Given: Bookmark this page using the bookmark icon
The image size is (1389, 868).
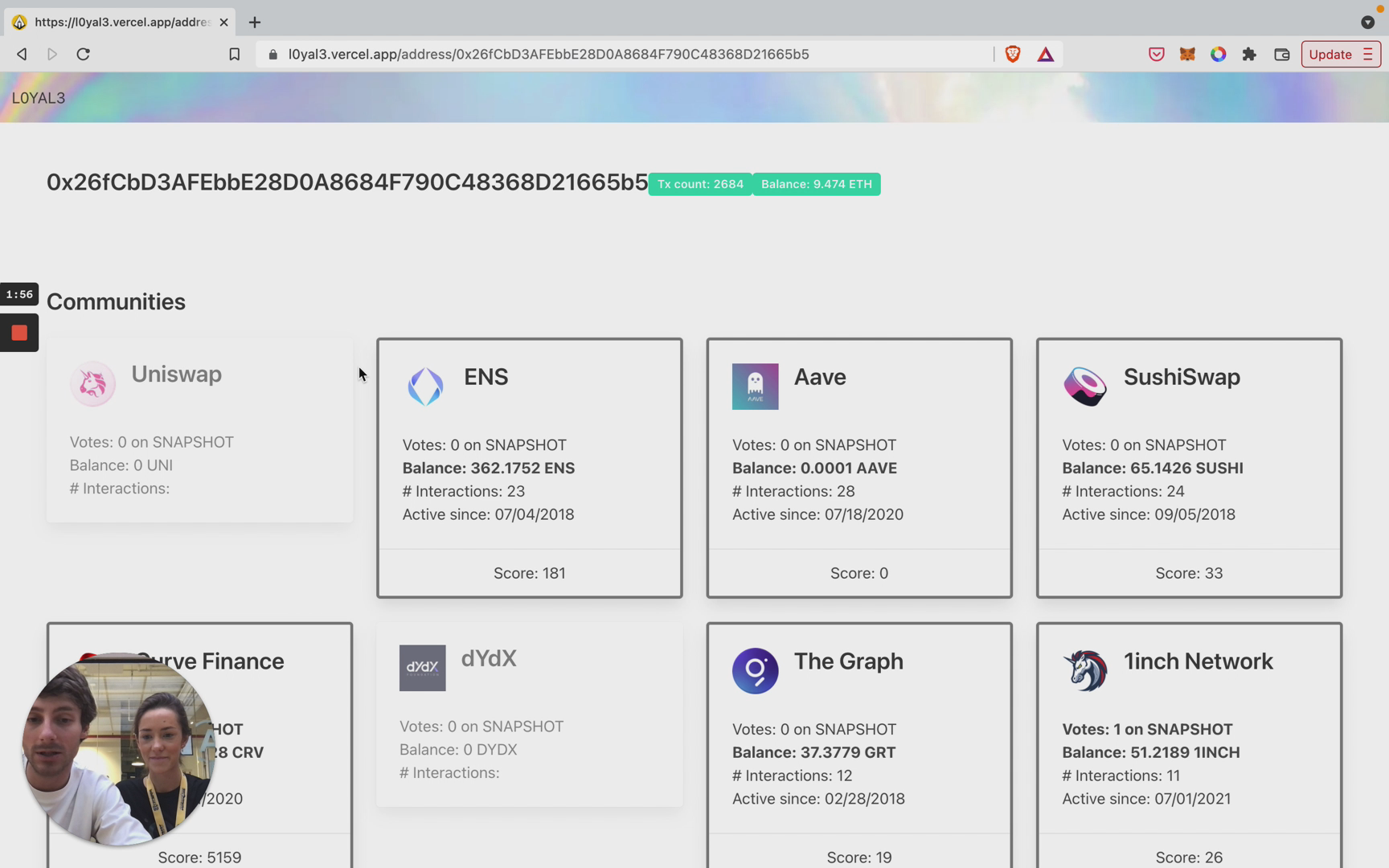Looking at the screenshot, I should pos(234,54).
